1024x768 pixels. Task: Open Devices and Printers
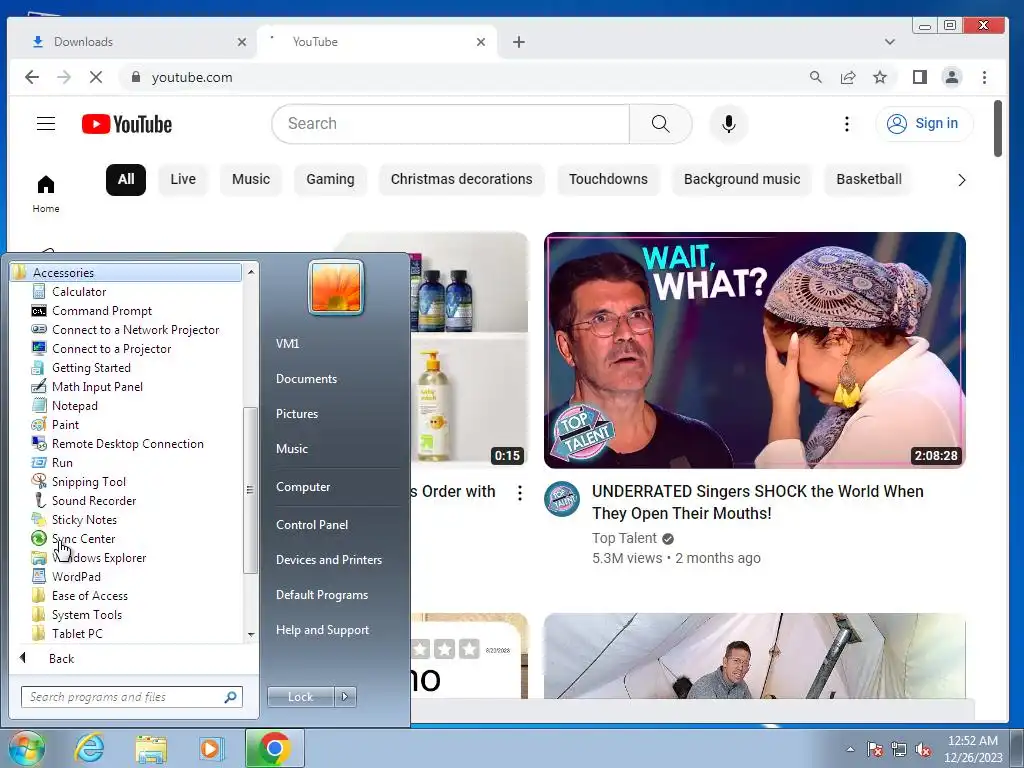(x=328, y=560)
